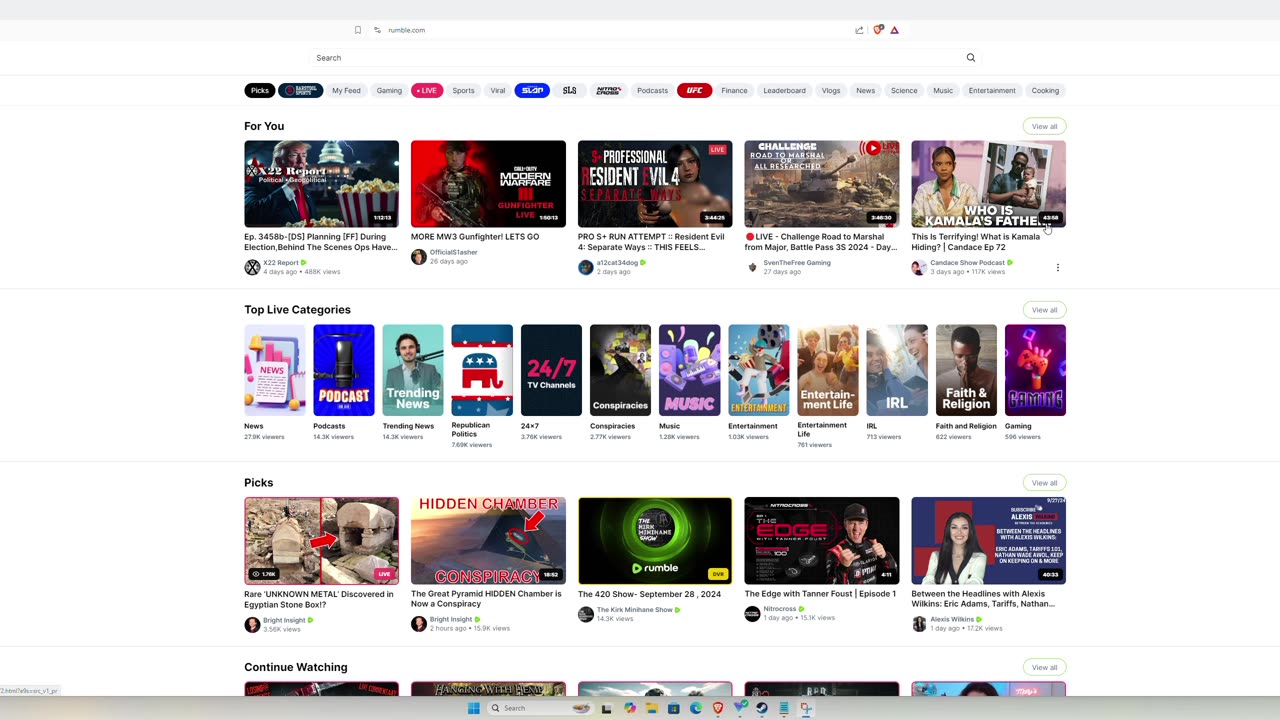Open the X22 Report channel link

click(x=281, y=263)
